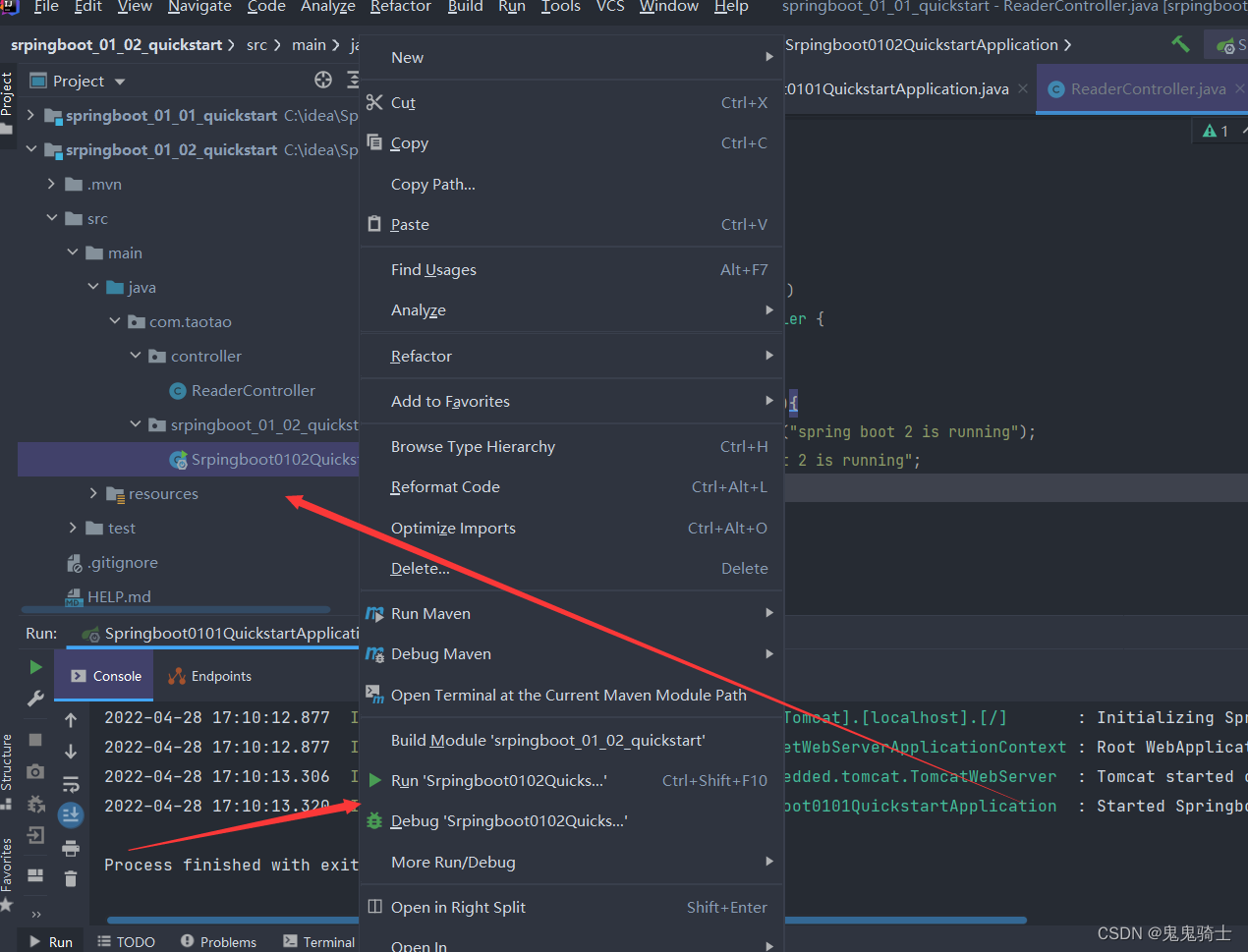Open the Problems tool window
The image size is (1248, 952).
(218, 941)
